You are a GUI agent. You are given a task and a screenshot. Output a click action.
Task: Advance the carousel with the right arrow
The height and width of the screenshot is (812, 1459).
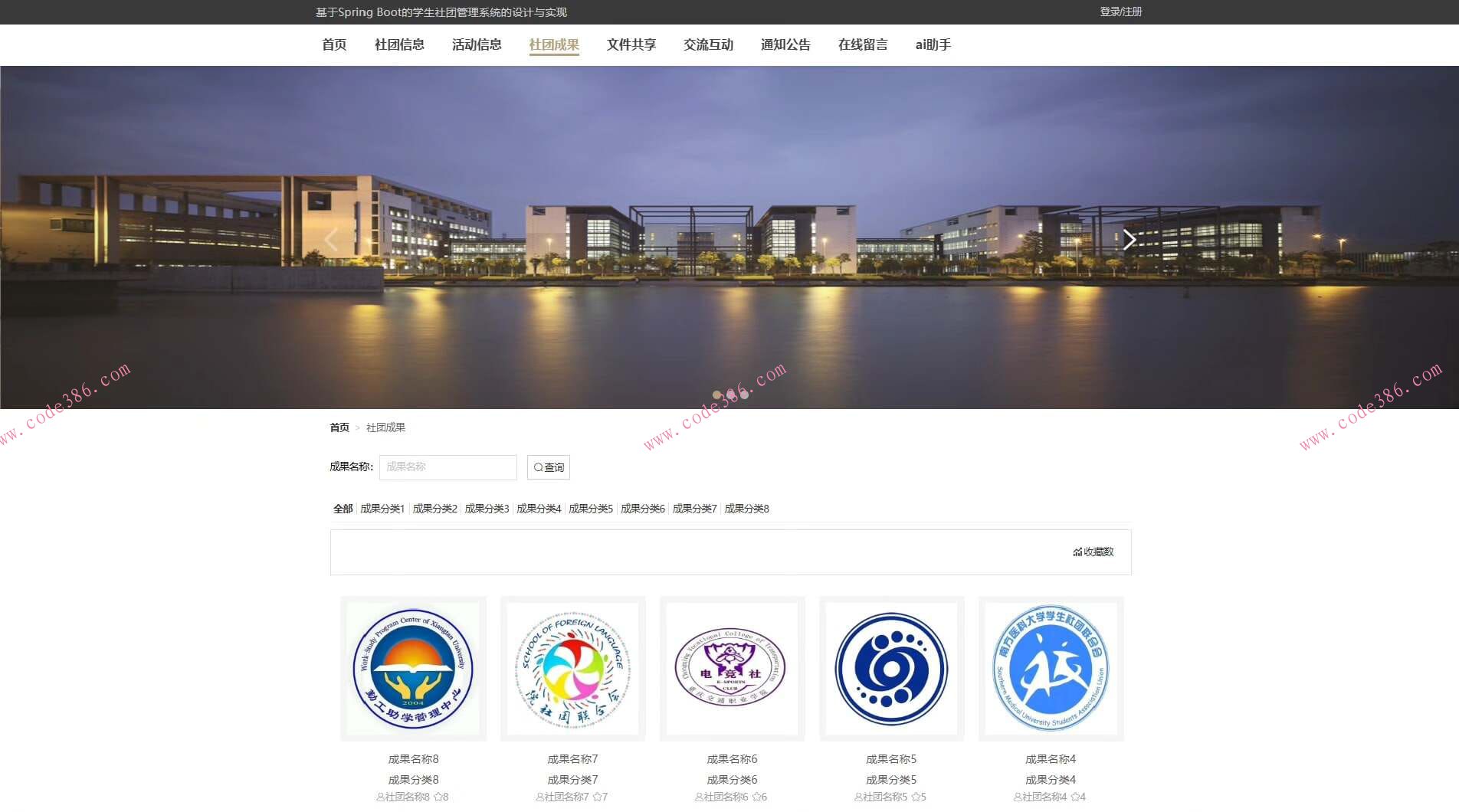(1129, 239)
